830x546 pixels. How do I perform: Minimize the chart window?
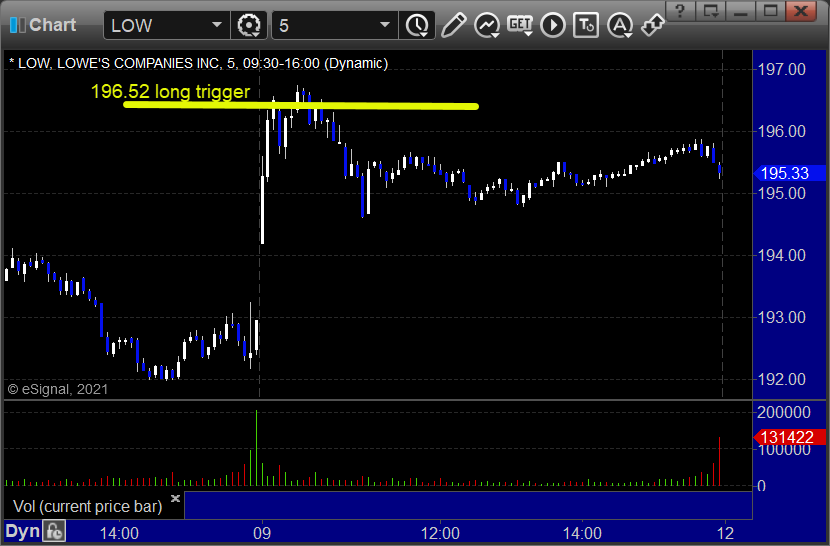(741, 11)
